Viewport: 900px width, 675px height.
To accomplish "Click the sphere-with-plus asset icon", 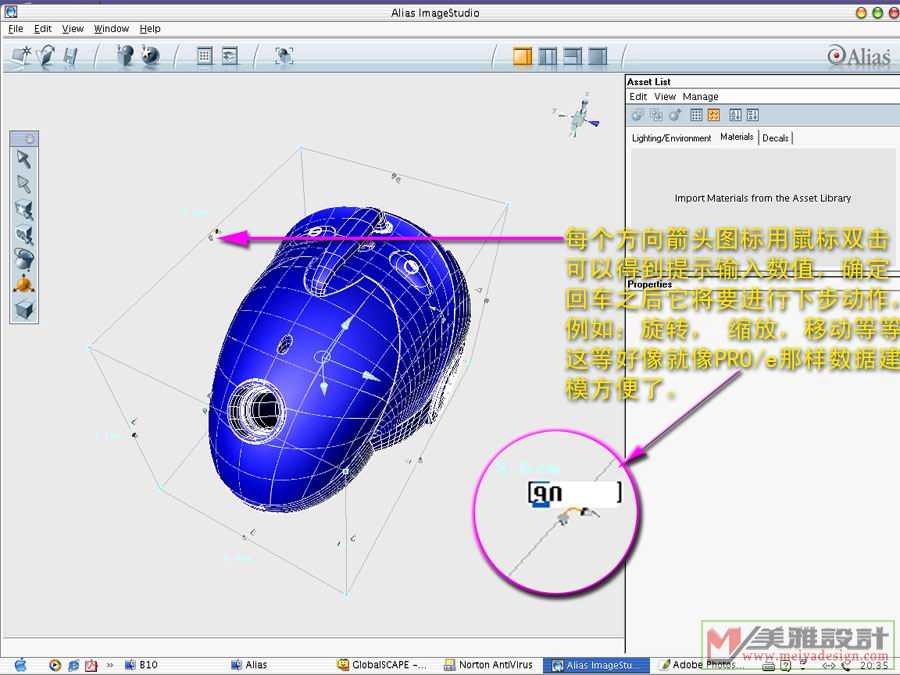I will [676, 115].
